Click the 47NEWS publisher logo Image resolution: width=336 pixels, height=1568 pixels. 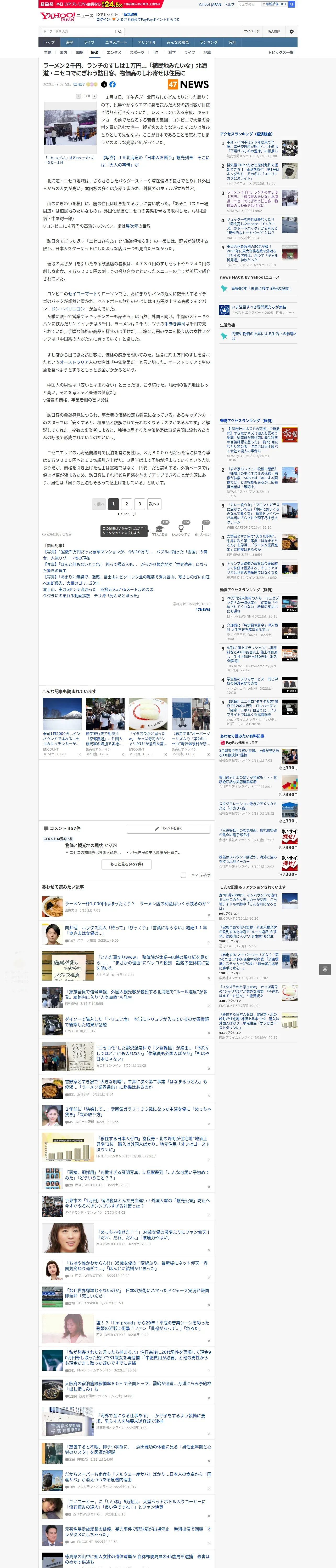point(188,85)
